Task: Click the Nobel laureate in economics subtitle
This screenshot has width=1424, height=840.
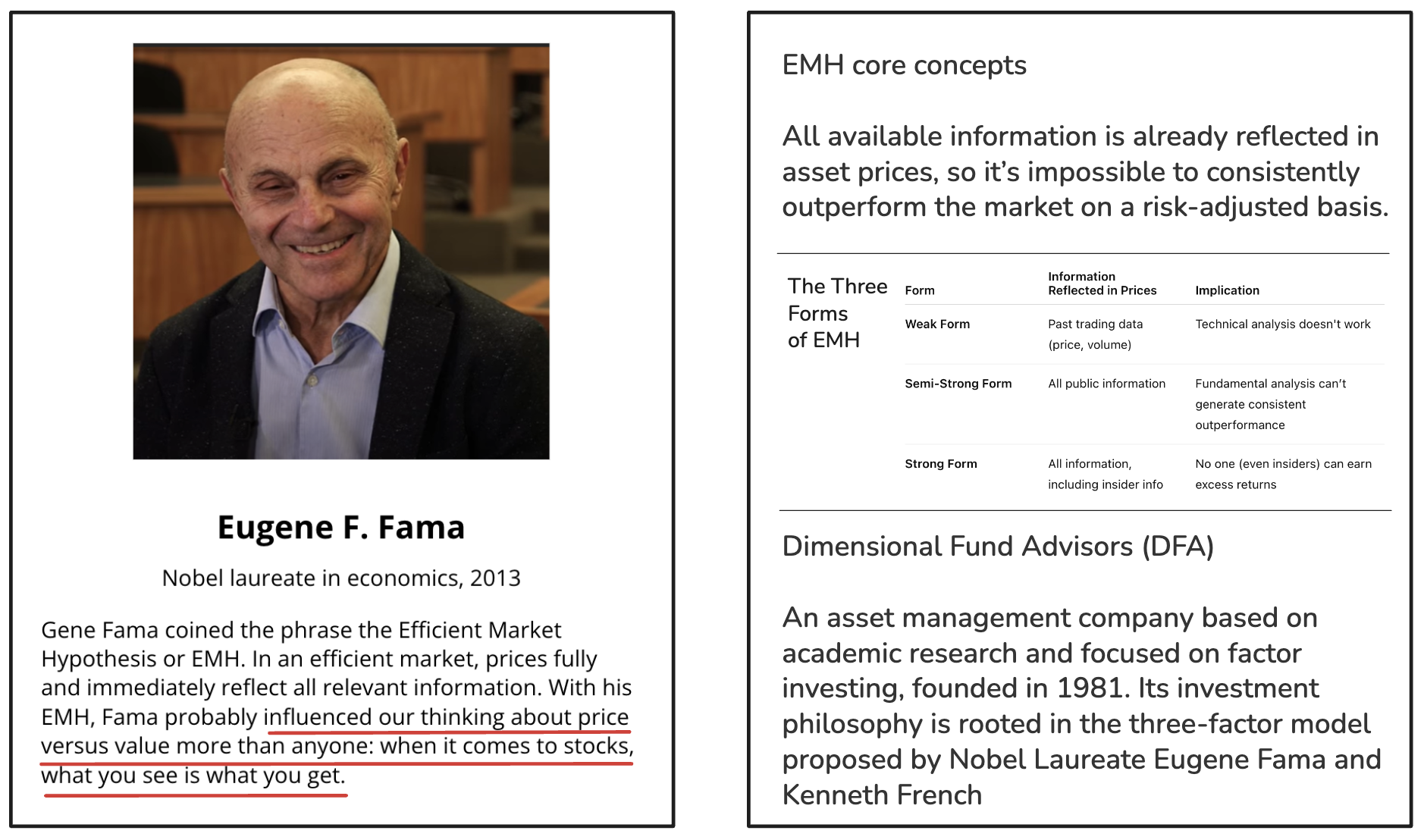Action: click(341, 578)
